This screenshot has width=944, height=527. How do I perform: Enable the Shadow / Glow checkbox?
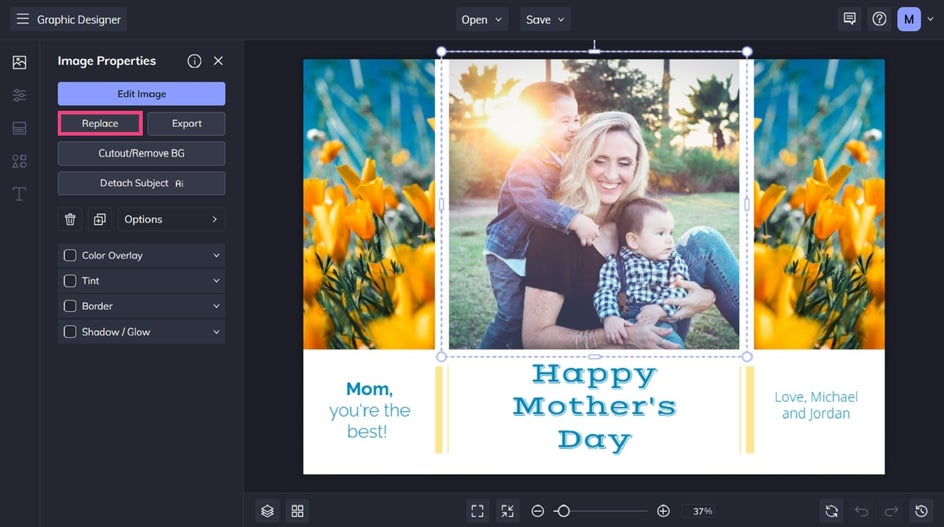(x=70, y=332)
